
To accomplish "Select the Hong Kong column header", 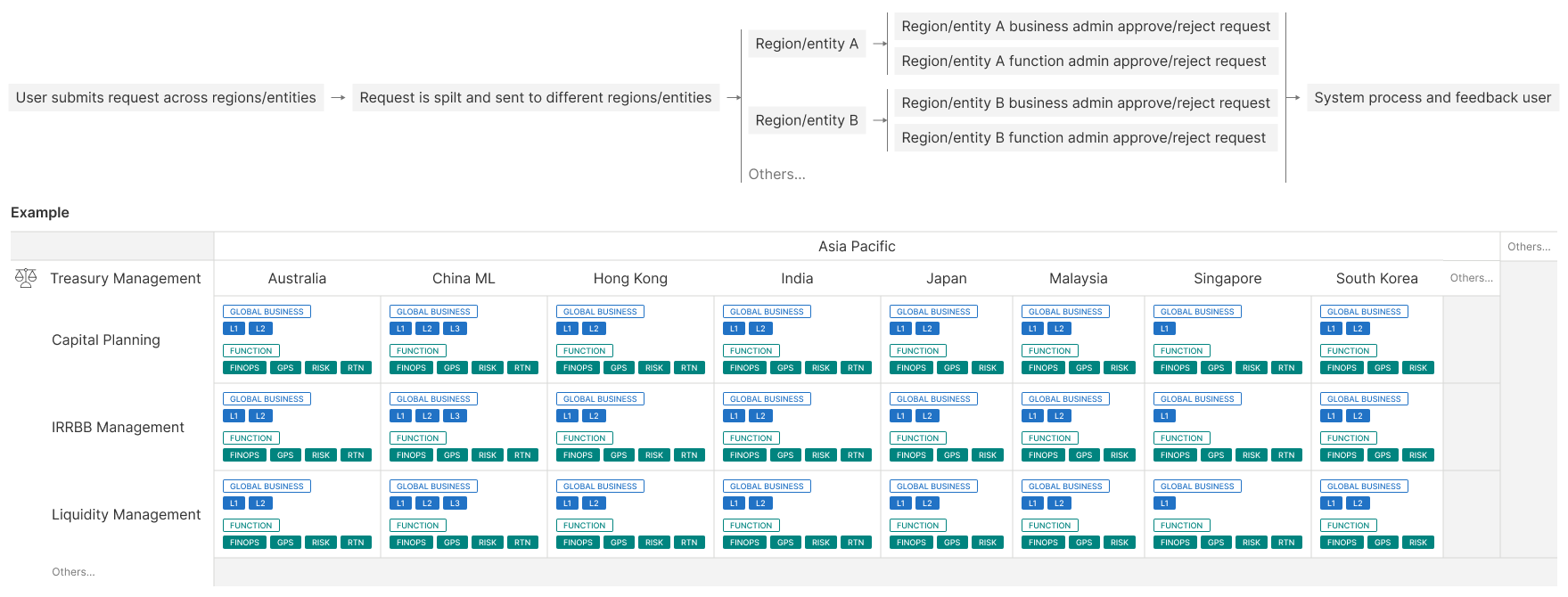I will coord(630,279).
